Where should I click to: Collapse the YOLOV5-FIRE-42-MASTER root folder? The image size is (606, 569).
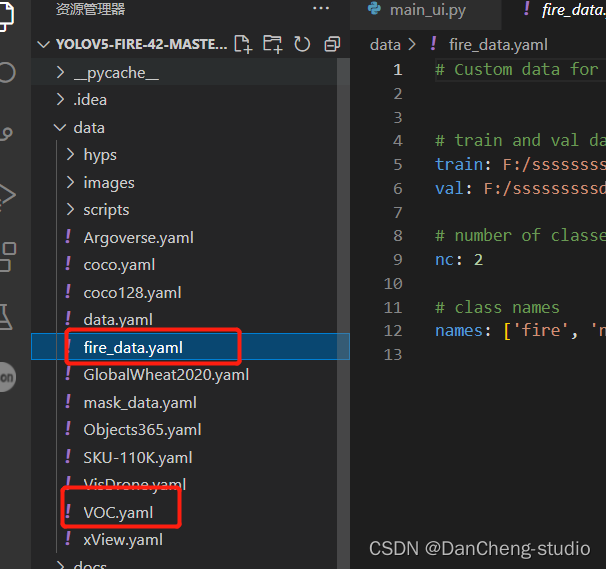pos(43,44)
